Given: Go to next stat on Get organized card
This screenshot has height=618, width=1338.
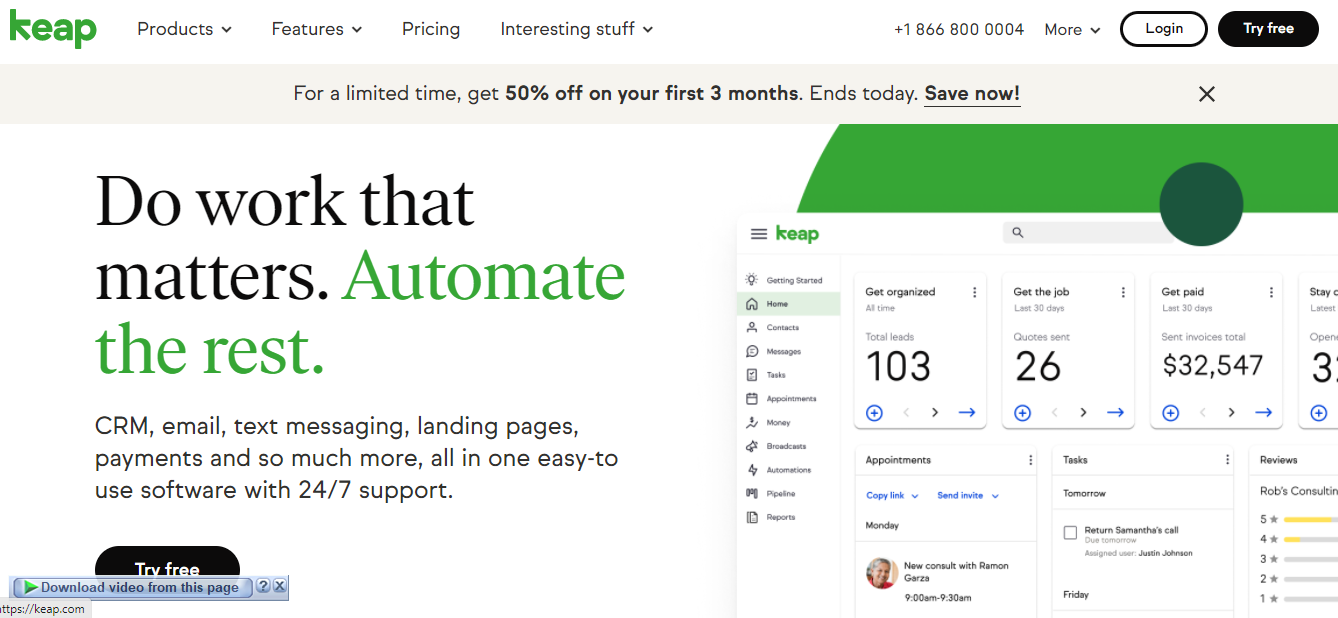Looking at the screenshot, I should (x=935, y=412).
